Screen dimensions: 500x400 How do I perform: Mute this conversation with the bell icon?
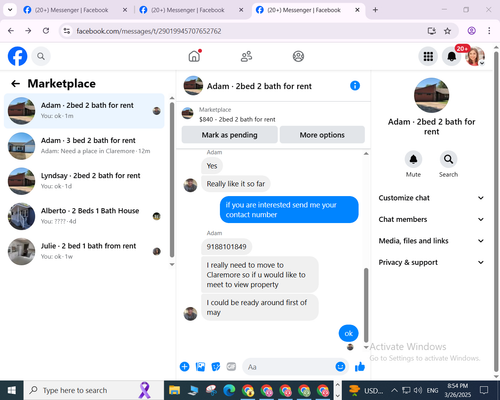click(x=413, y=159)
